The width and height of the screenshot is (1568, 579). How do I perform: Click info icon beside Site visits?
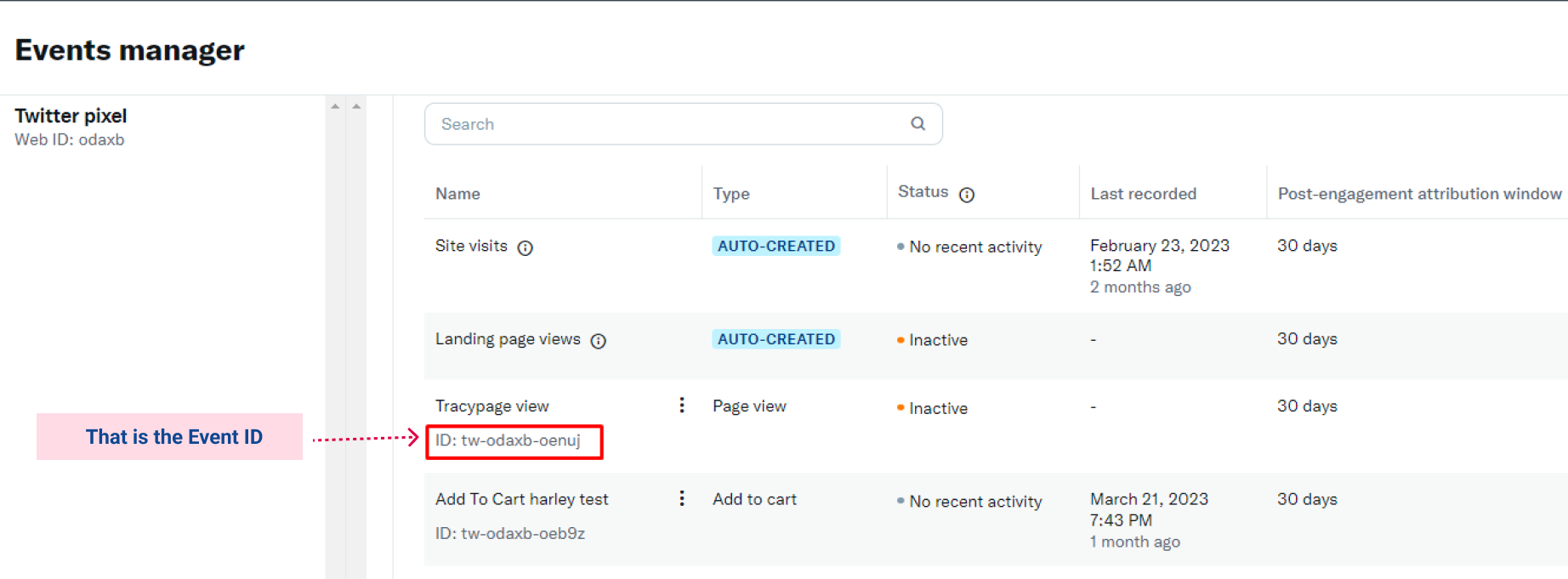tap(526, 247)
